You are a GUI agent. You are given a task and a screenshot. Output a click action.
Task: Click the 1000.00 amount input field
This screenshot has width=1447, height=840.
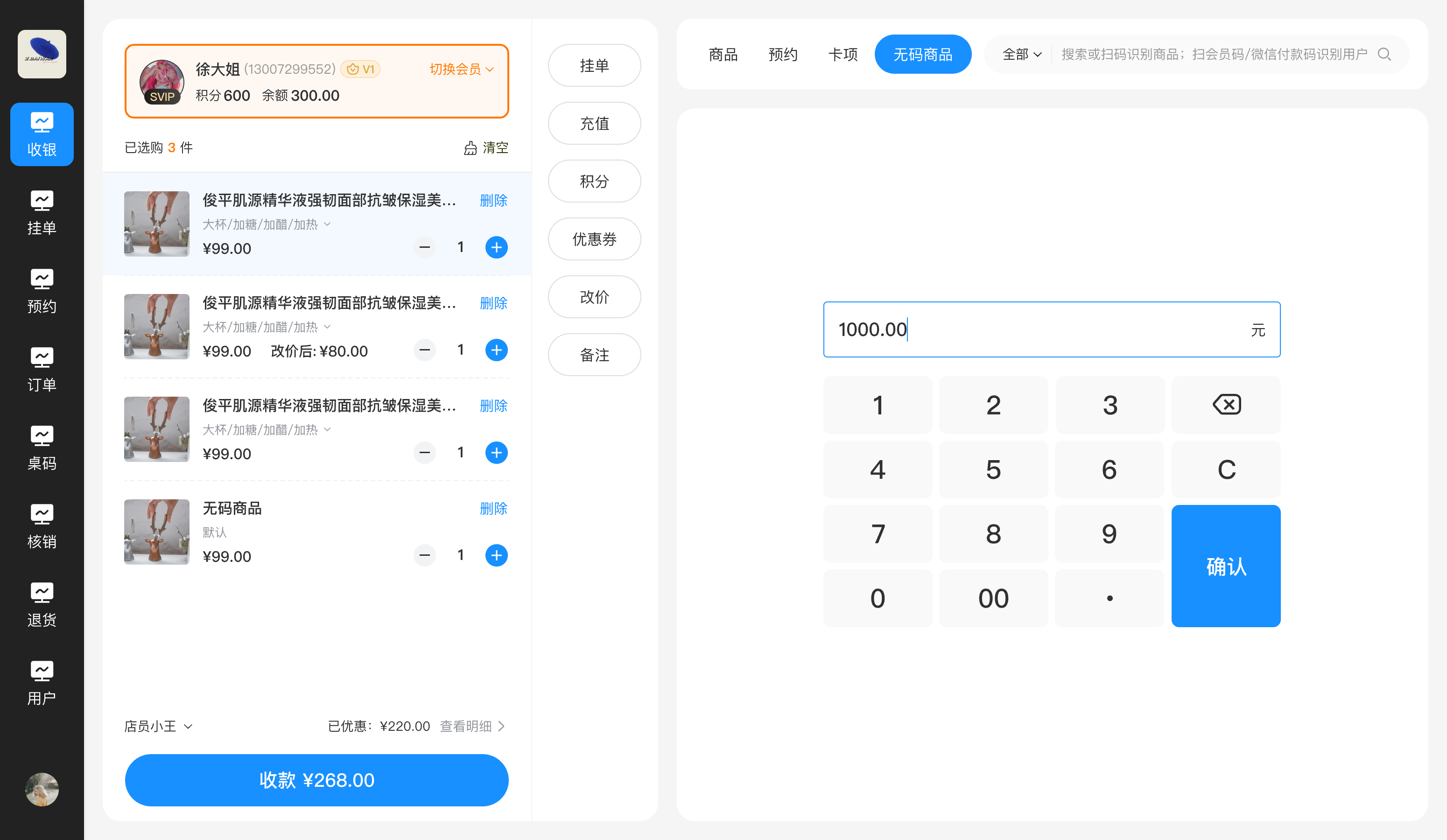(1033, 329)
